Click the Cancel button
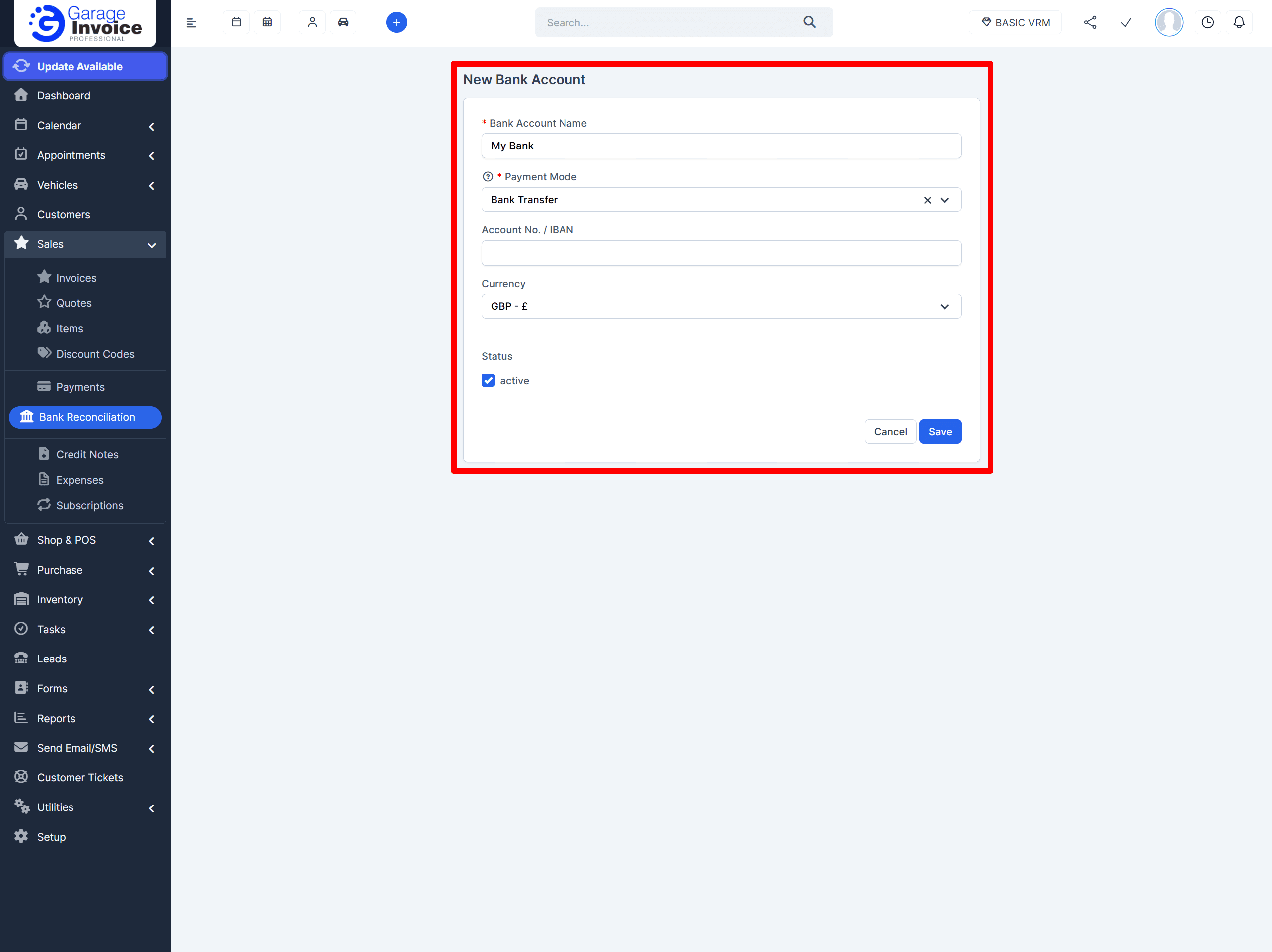This screenshot has width=1272, height=952. click(x=890, y=432)
